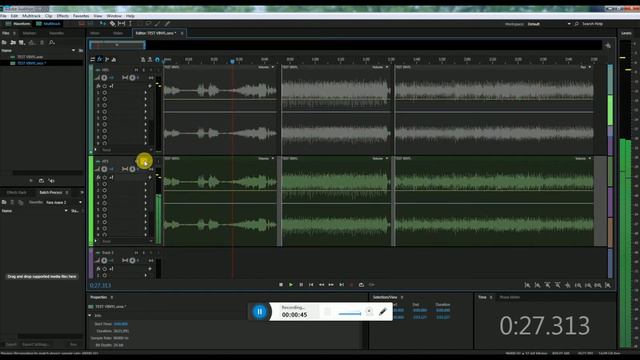The image size is (640, 360).
Task: Adjust the recorder volume slider
Action: pyautogui.click(x=349, y=313)
